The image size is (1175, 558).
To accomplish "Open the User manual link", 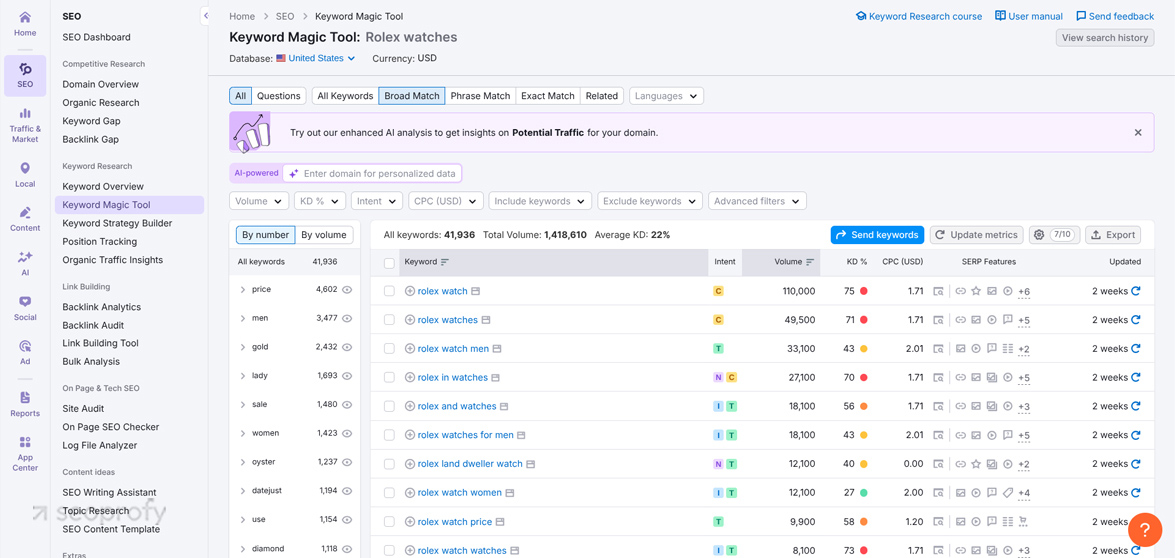I will [1029, 16].
